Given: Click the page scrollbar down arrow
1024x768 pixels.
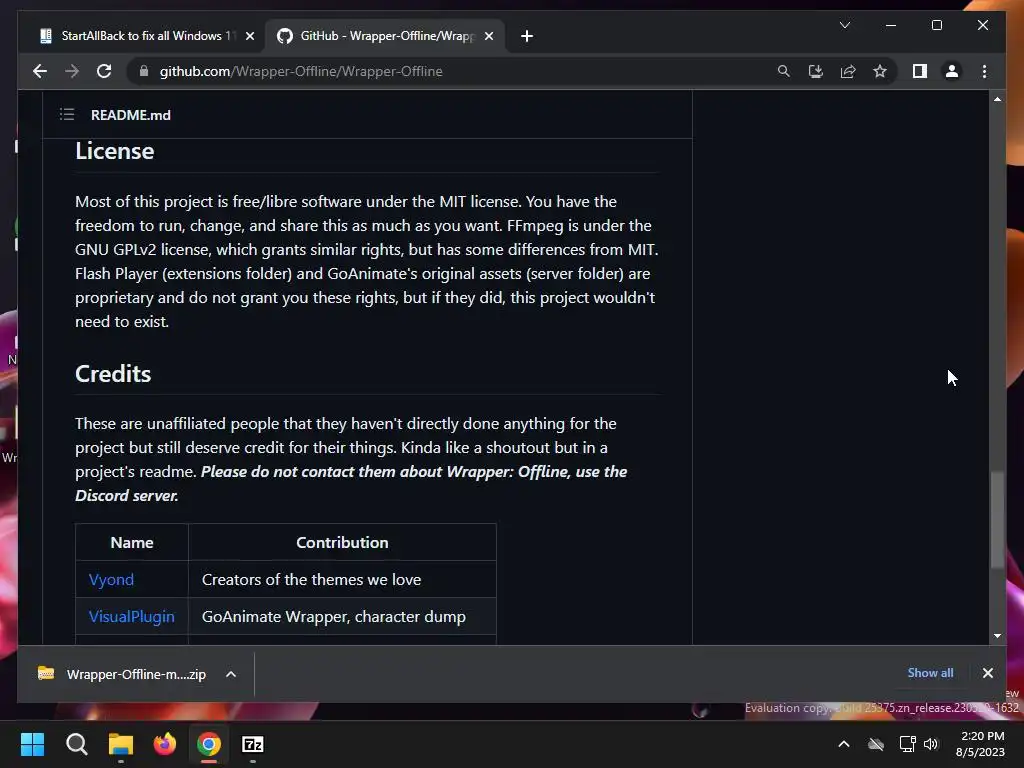Looking at the screenshot, I should coord(997,635).
